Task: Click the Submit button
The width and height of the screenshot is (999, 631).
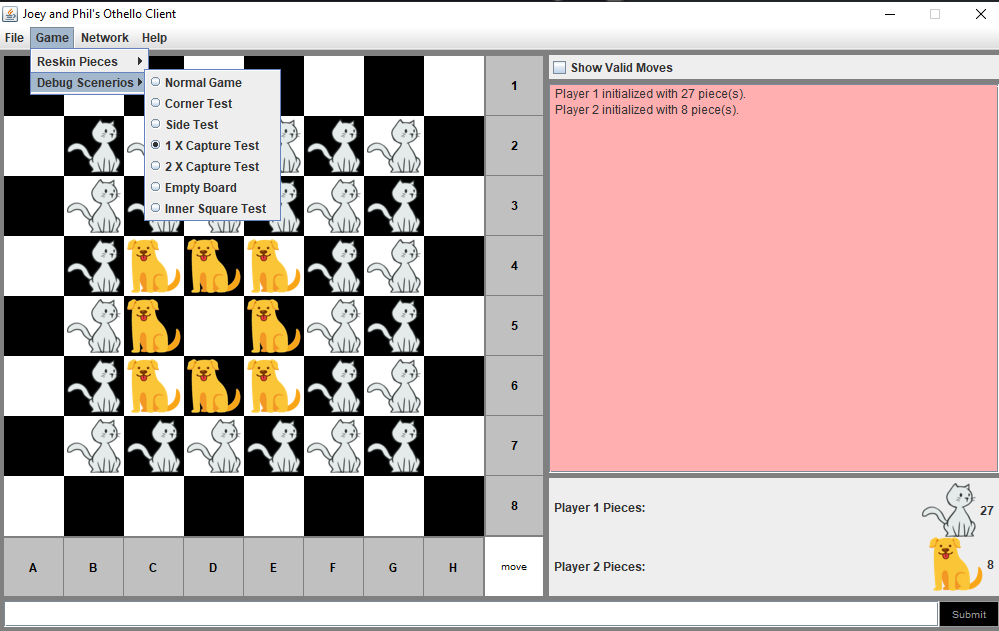Action: [968, 614]
